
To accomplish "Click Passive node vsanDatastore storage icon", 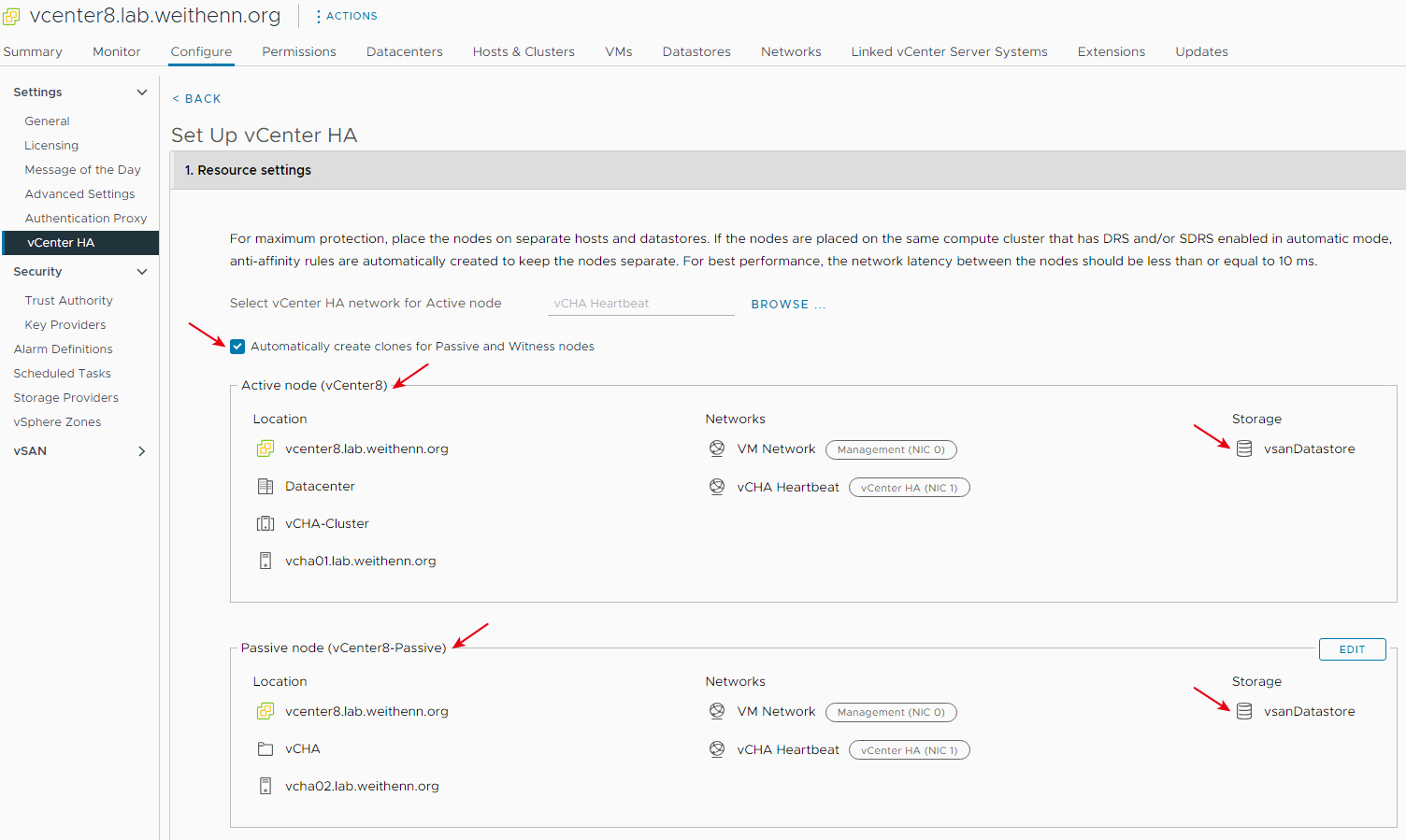I will coord(1244,711).
